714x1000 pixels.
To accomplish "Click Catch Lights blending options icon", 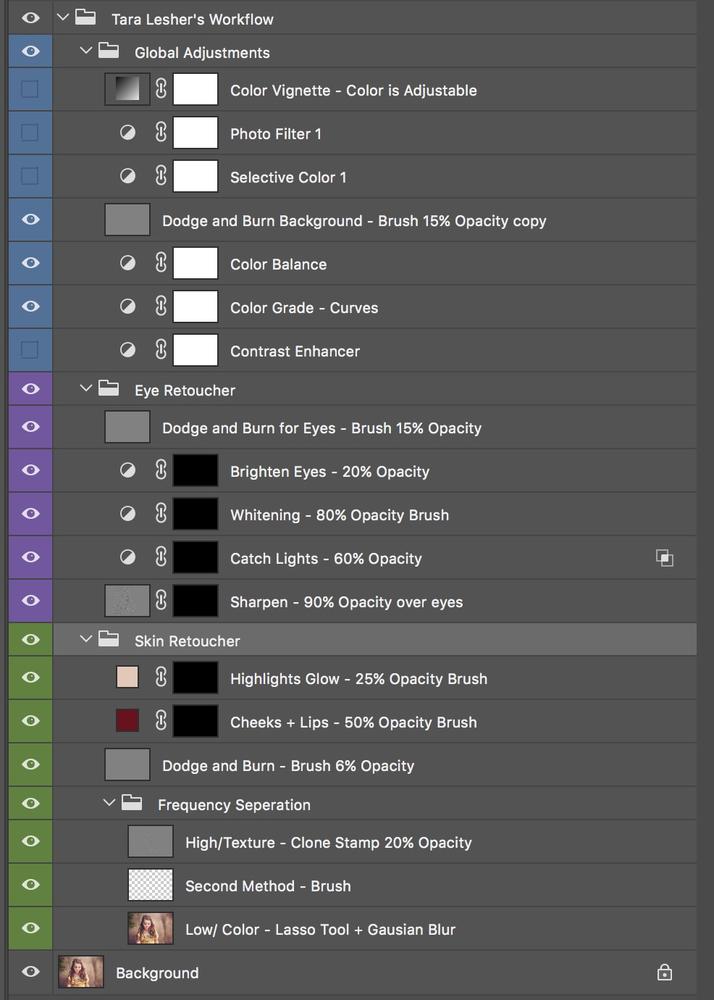I will point(664,558).
